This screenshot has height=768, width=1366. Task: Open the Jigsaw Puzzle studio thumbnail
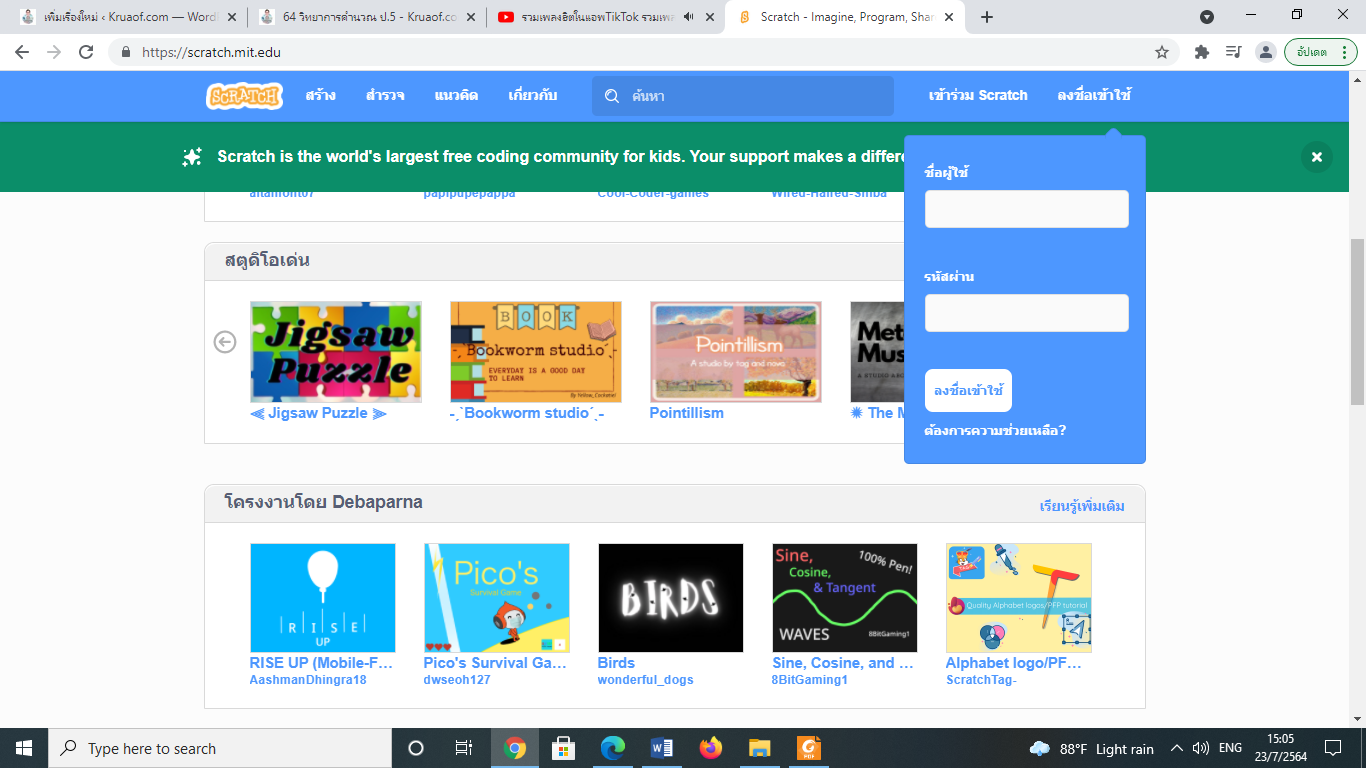pos(336,352)
